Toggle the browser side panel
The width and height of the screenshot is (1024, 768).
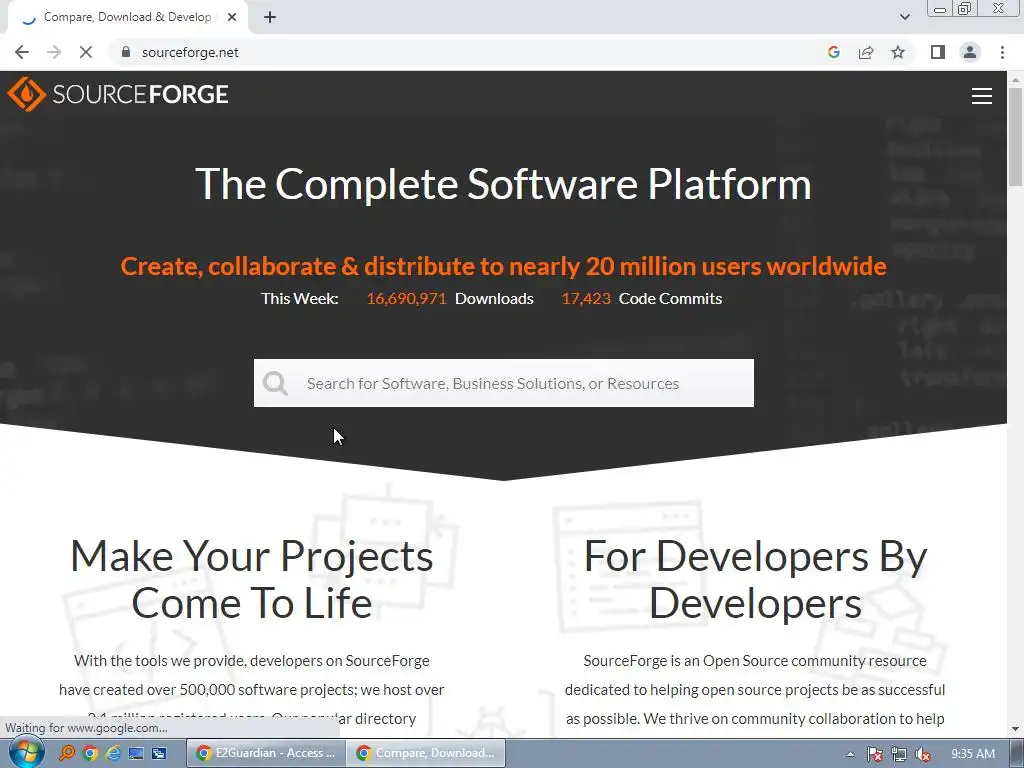click(x=938, y=52)
